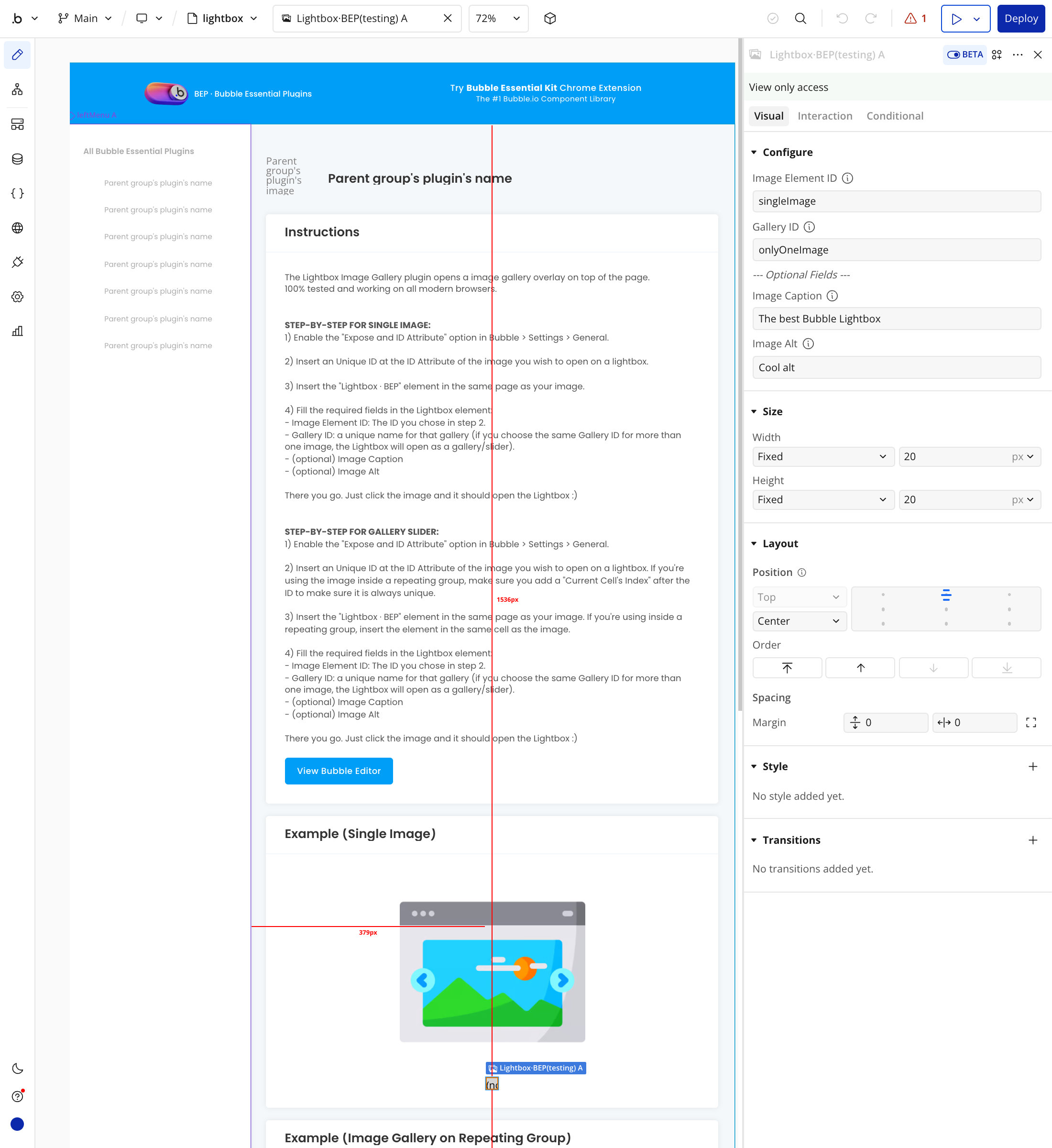
Task: Open the help question mark icon
Action: point(18,1097)
